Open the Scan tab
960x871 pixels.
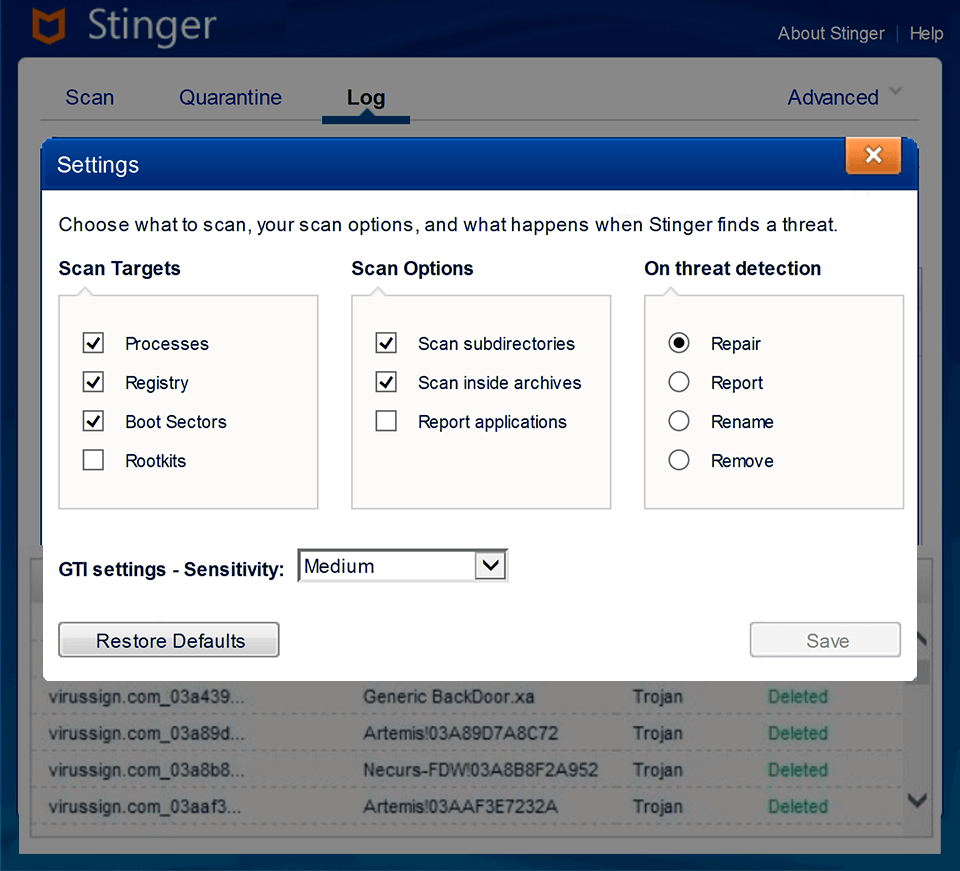[x=89, y=97]
